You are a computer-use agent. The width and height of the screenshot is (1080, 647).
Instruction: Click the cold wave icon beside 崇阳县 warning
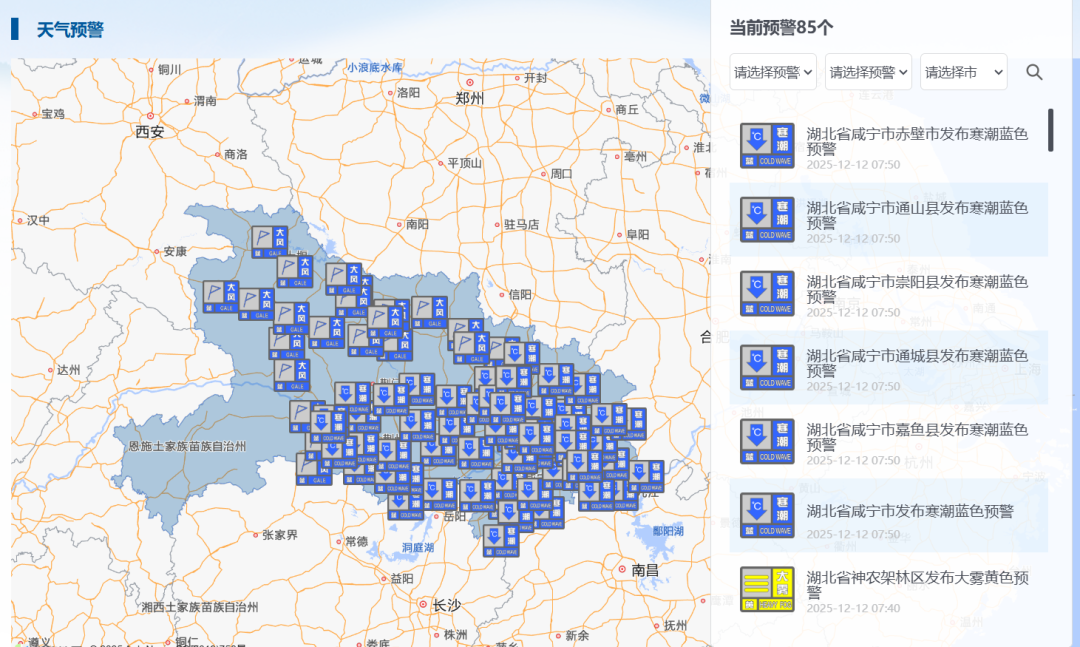click(767, 293)
